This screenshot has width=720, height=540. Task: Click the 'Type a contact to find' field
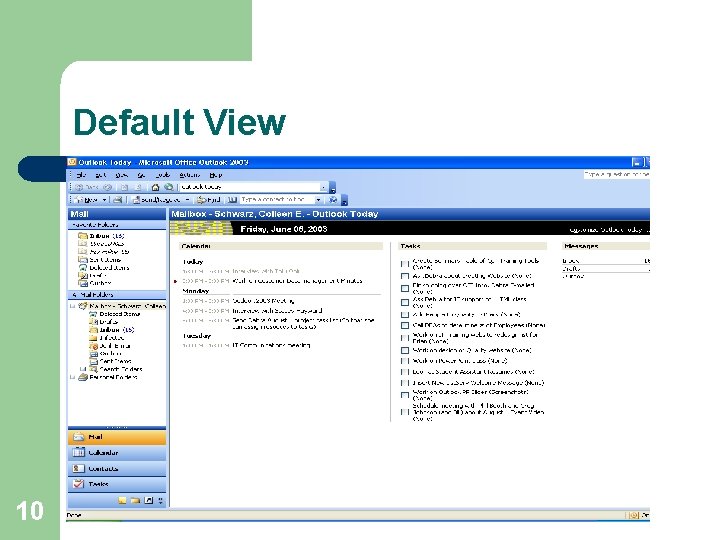pyautogui.click(x=277, y=200)
